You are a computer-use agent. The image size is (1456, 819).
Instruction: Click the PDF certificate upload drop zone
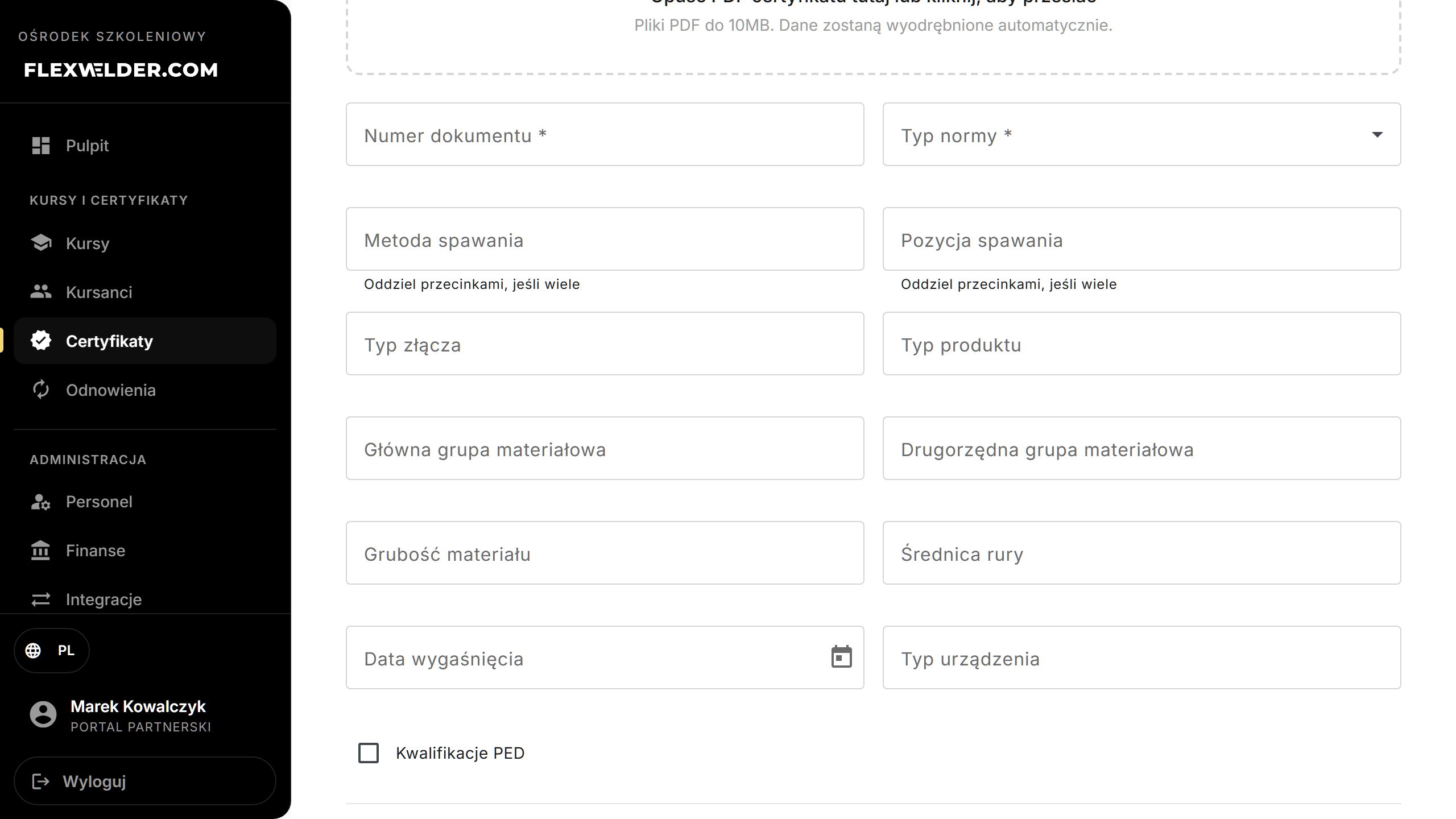click(x=873, y=34)
